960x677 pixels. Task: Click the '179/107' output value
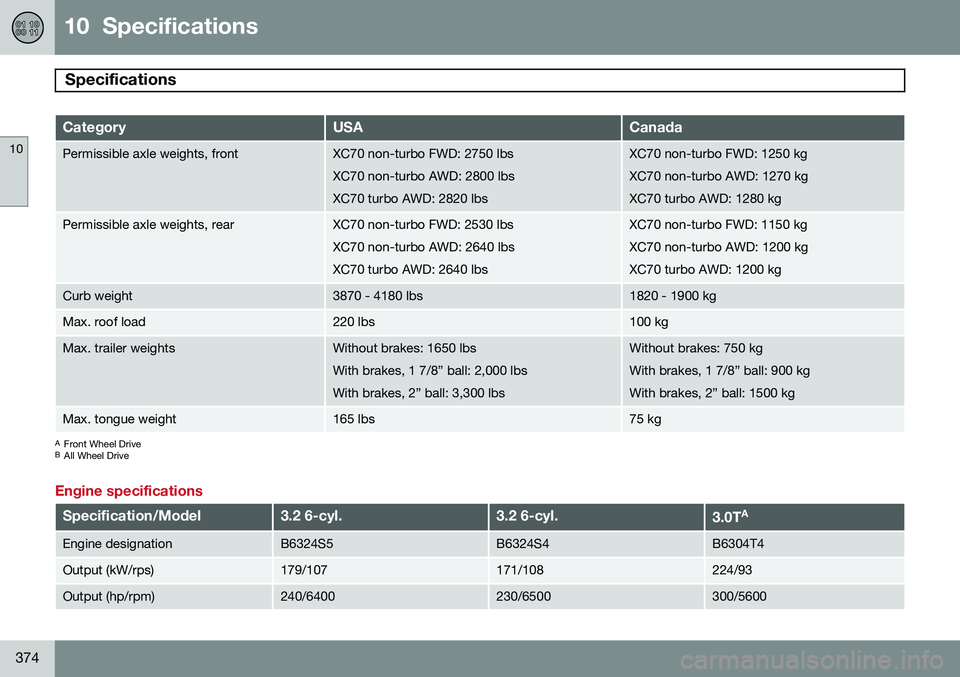point(304,570)
